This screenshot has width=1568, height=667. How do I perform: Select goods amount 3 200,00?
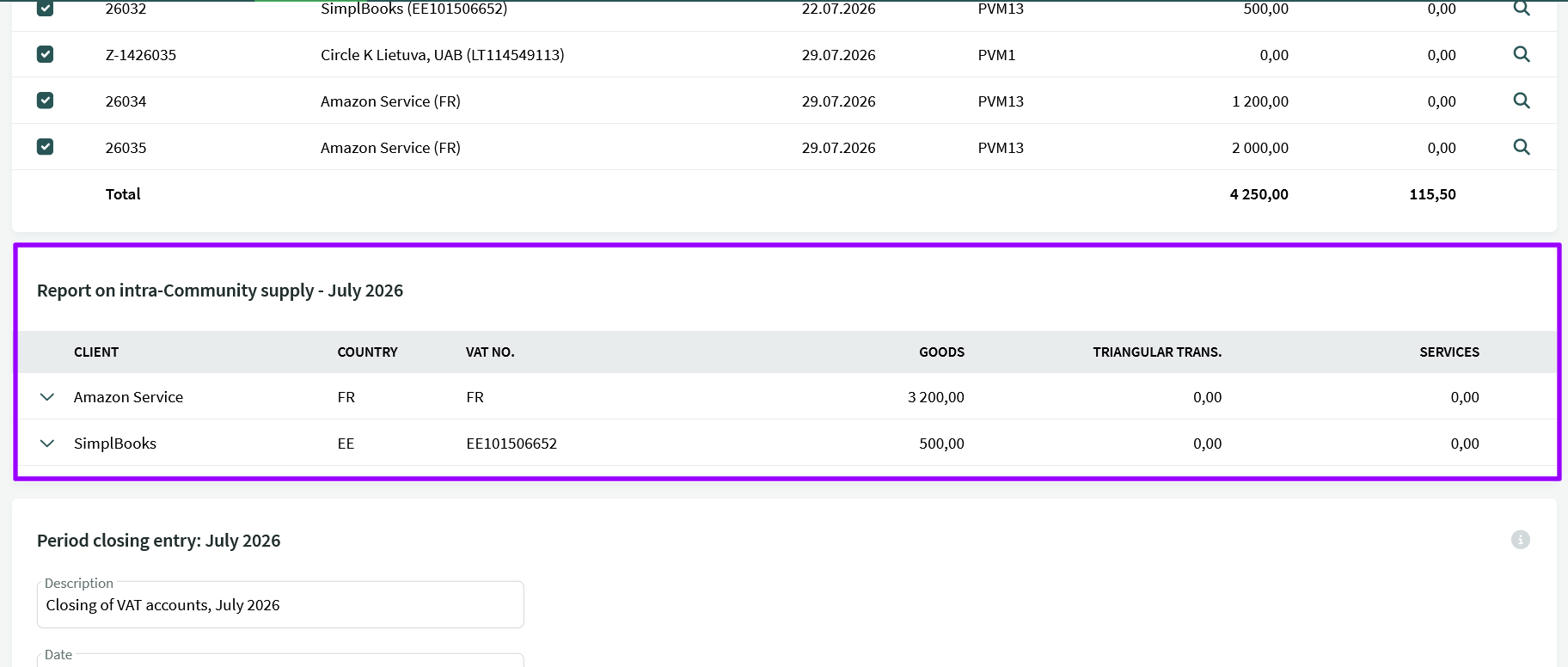(x=936, y=397)
